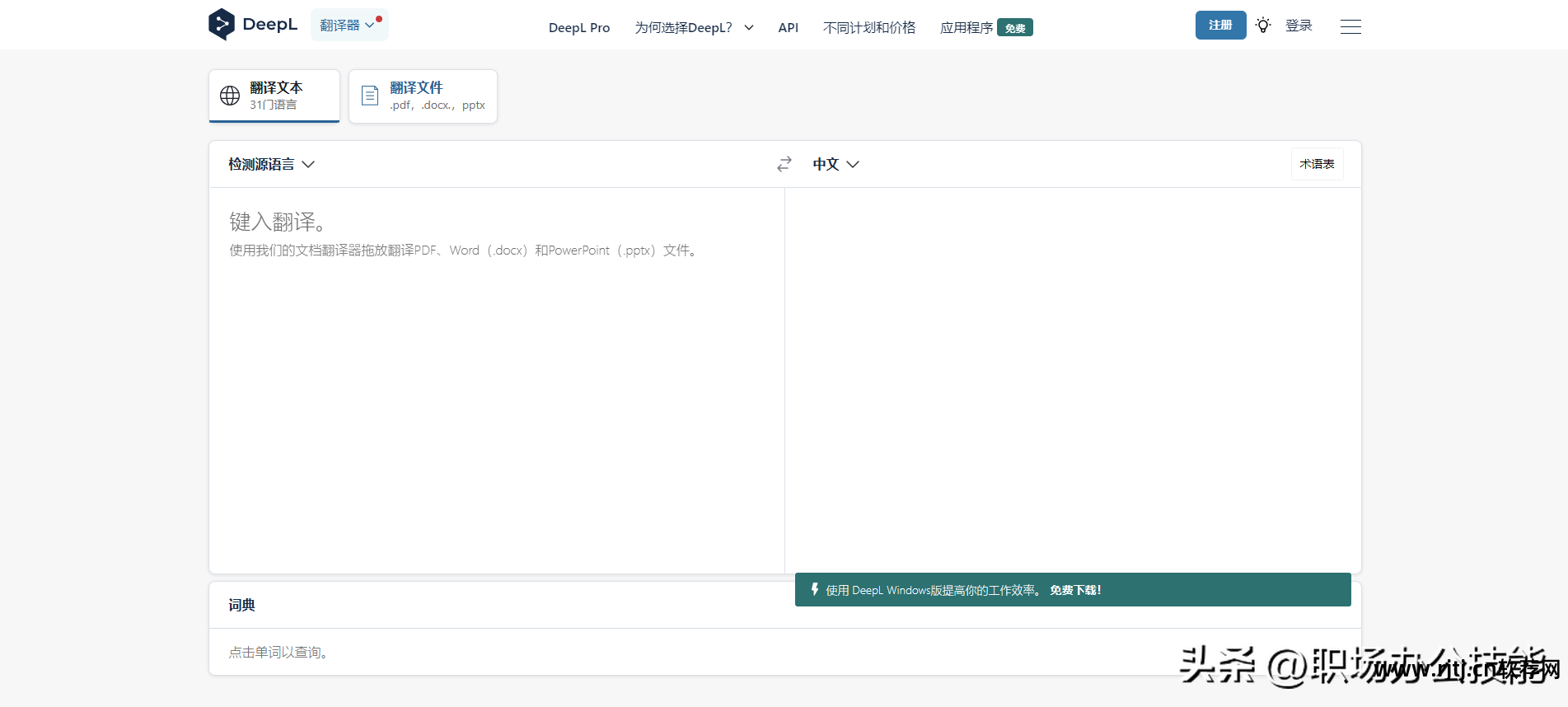
Task: Expand the 翻译器 product dropdown
Action: pyautogui.click(x=349, y=25)
